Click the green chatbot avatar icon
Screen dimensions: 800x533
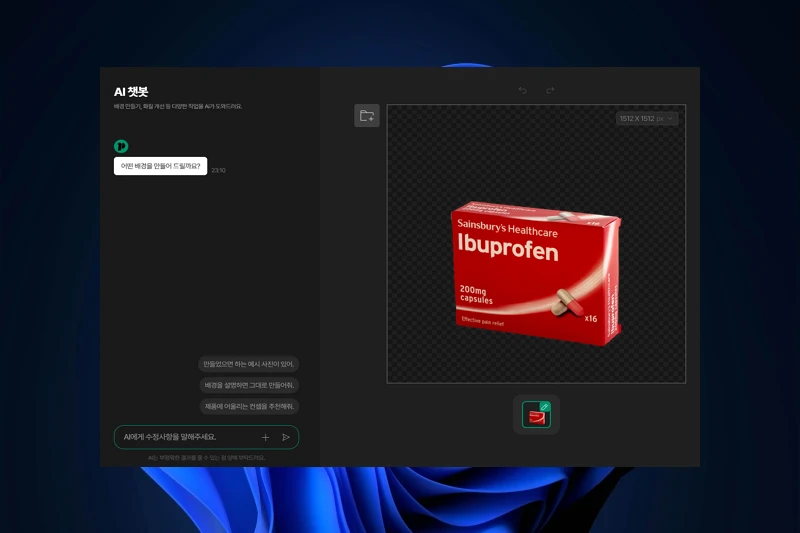tap(121, 146)
